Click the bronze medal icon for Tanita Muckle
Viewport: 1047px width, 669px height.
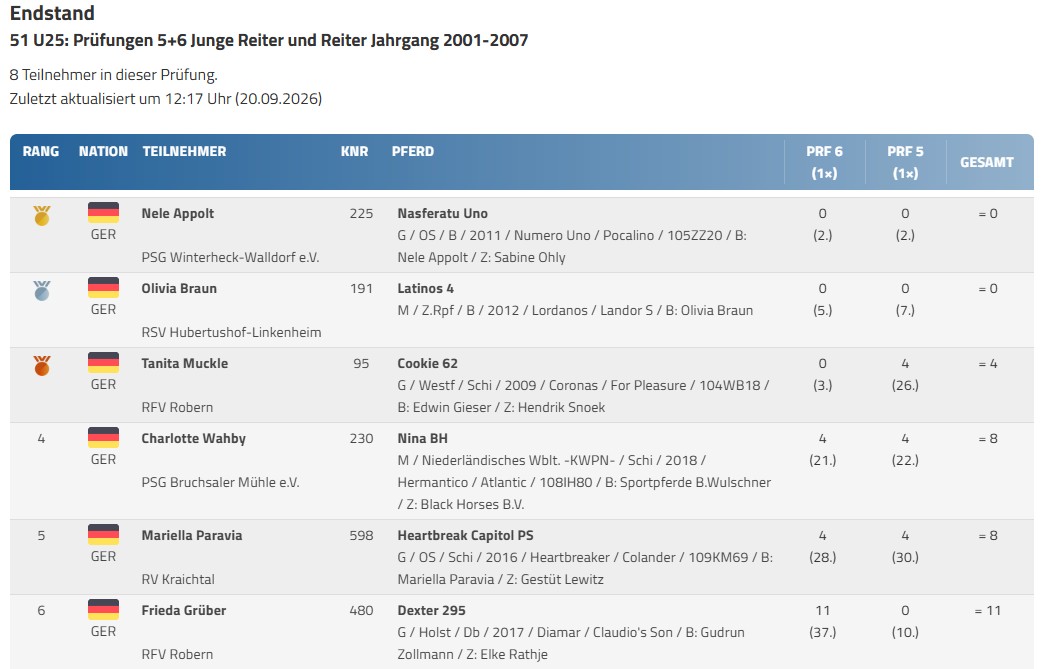coord(41,365)
